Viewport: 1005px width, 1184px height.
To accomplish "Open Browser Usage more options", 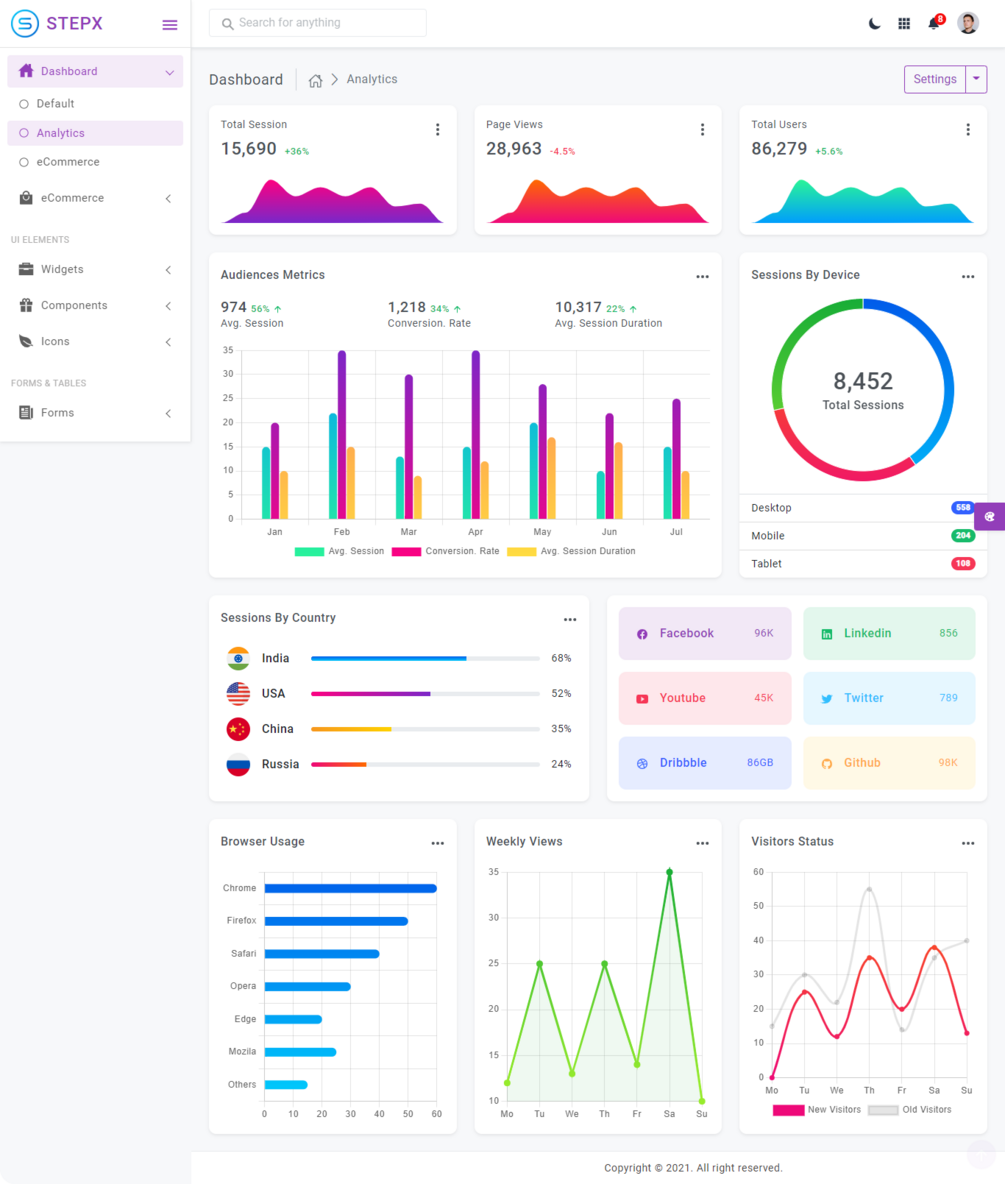I will (x=437, y=843).
